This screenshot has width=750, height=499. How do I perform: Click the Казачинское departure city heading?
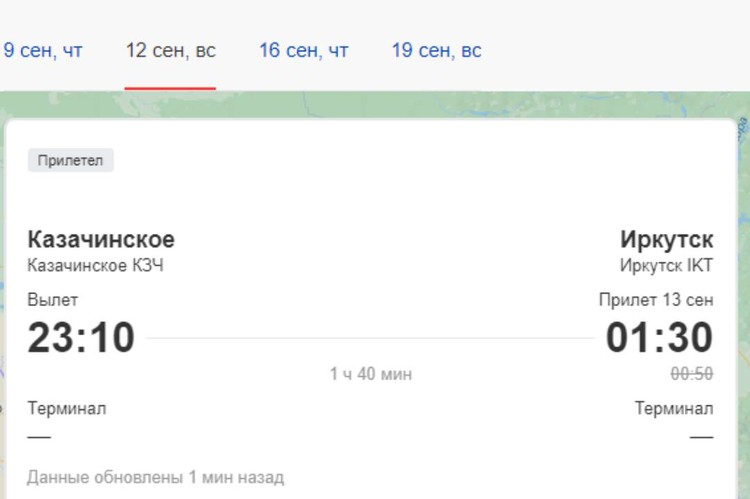101,240
